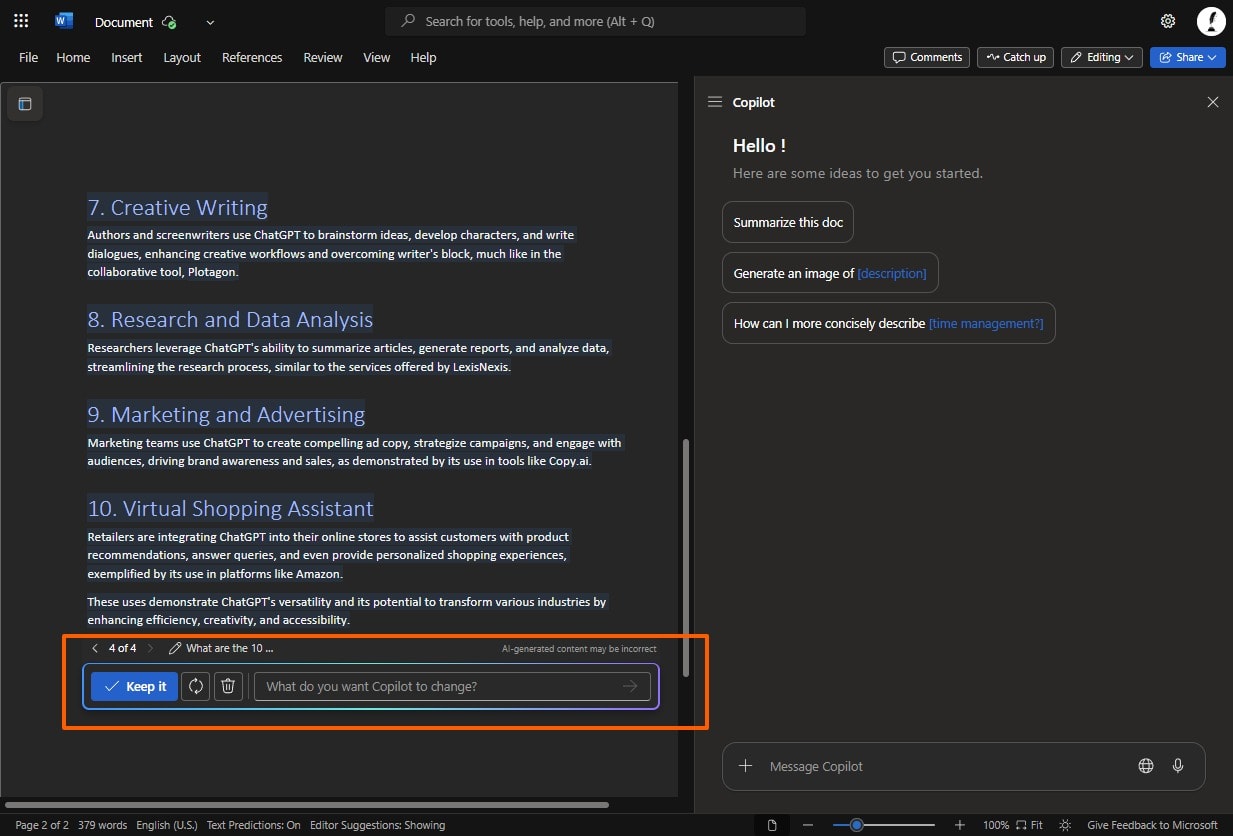Click the zoom in plus icon
Screen dimensions: 1233x836
point(960,825)
